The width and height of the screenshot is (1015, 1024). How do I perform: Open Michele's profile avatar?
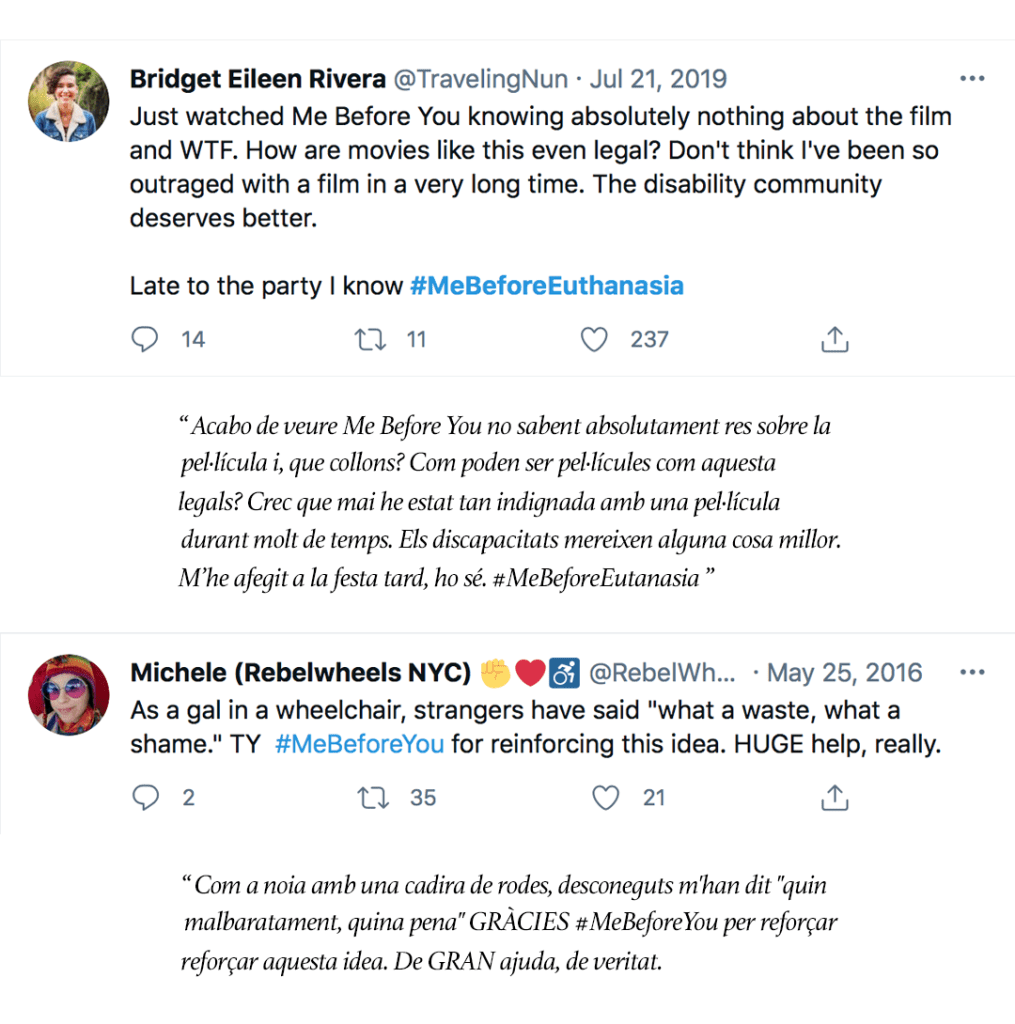pyautogui.click(x=69, y=695)
